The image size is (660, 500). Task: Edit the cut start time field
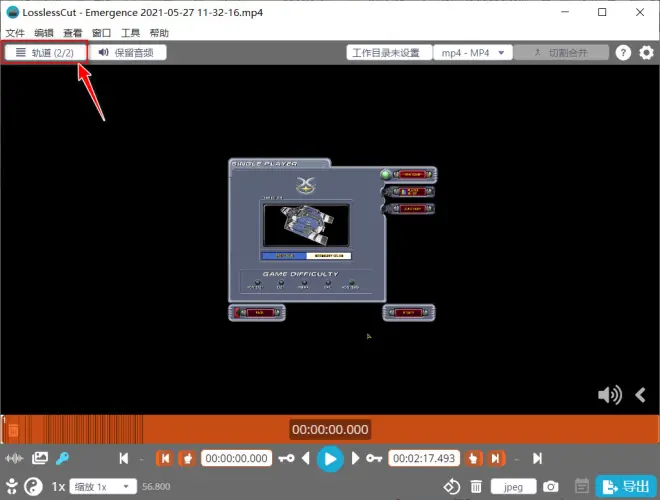[x=237, y=458]
